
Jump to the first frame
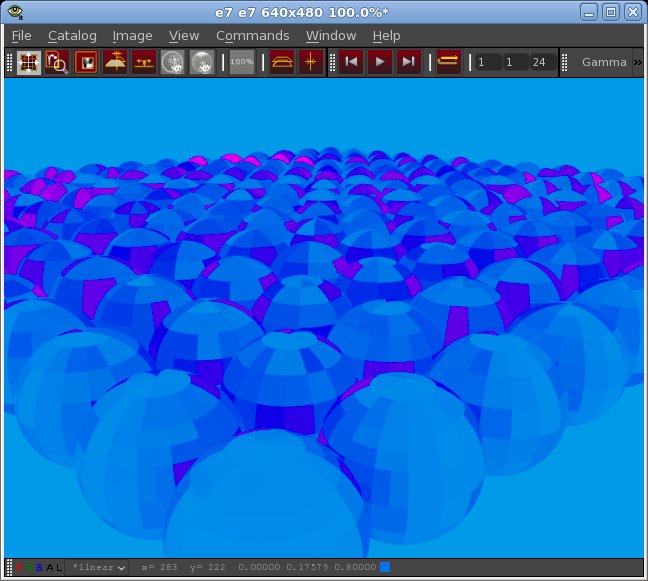351,62
